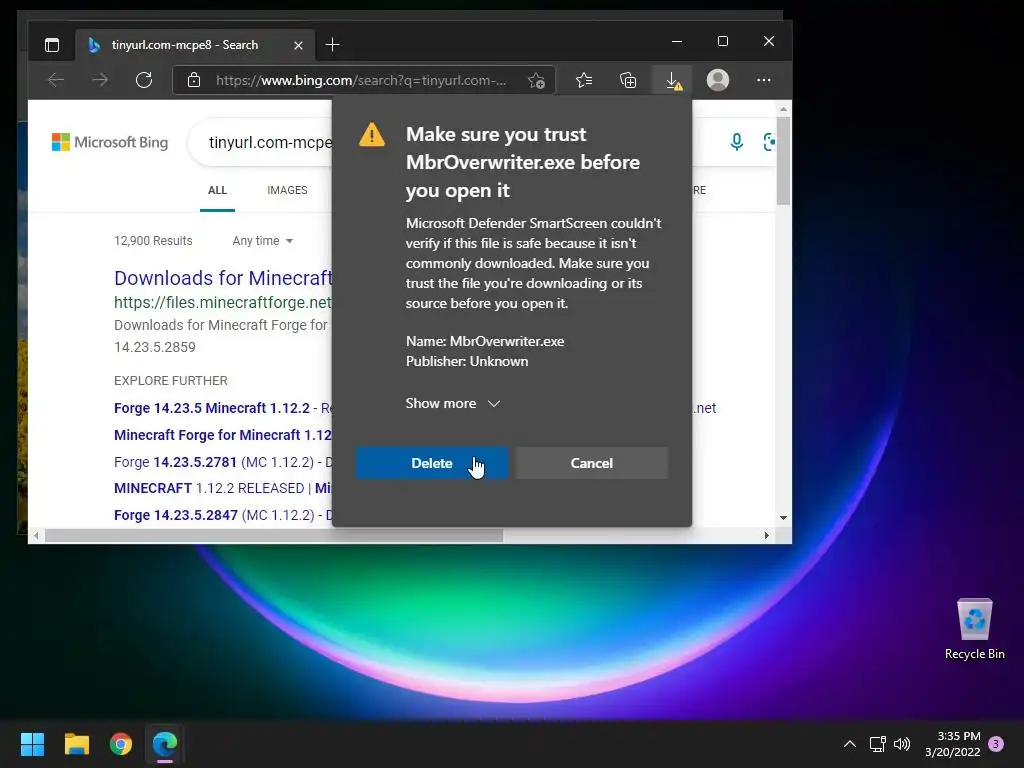
Task: Click horizontal scrollbar right arrow
Action: coord(767,536)
